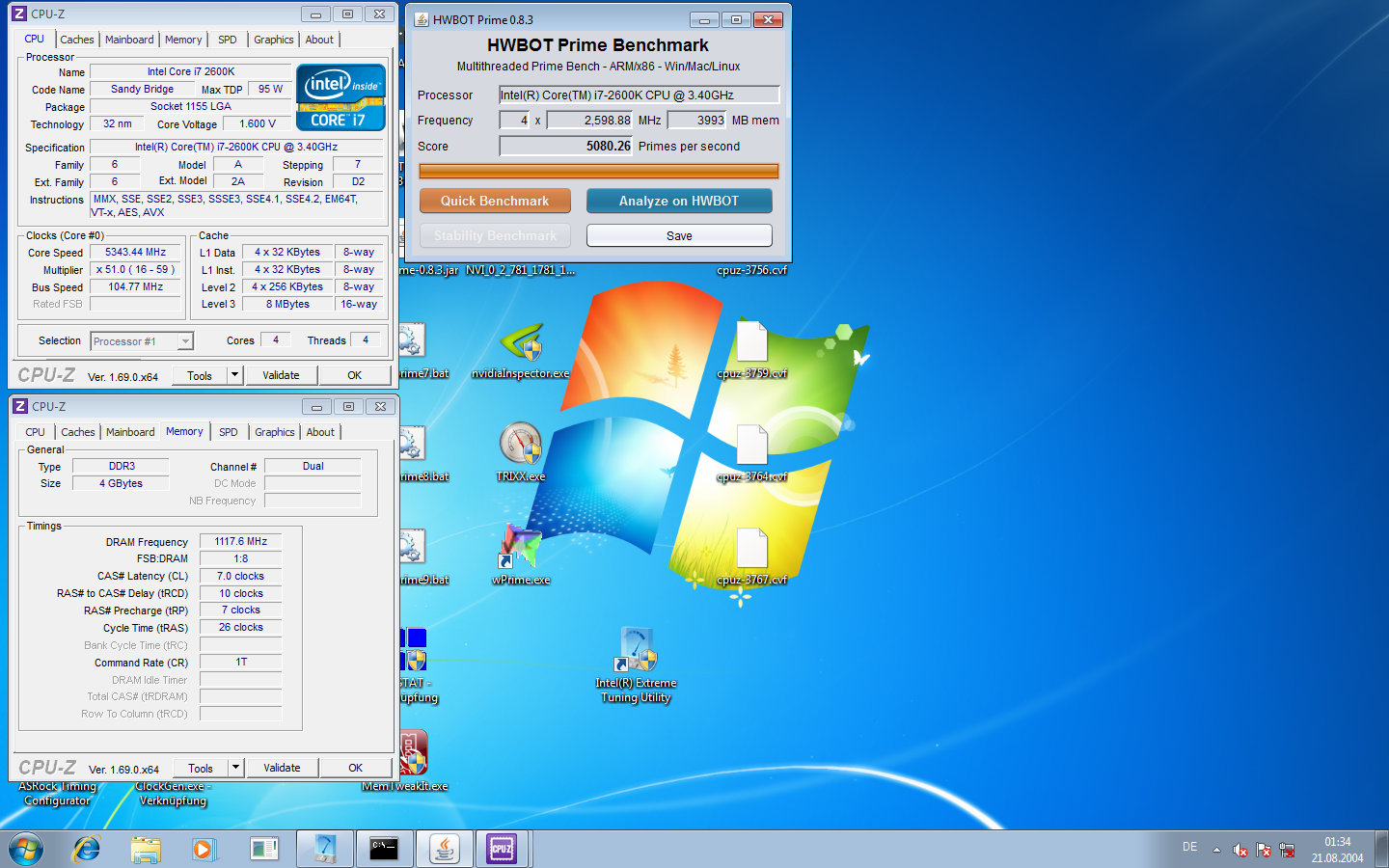Viewport: 1389px width, 868px height.
Task: Click Core Voltage value 1.600 V
Action: click(258, 123)
